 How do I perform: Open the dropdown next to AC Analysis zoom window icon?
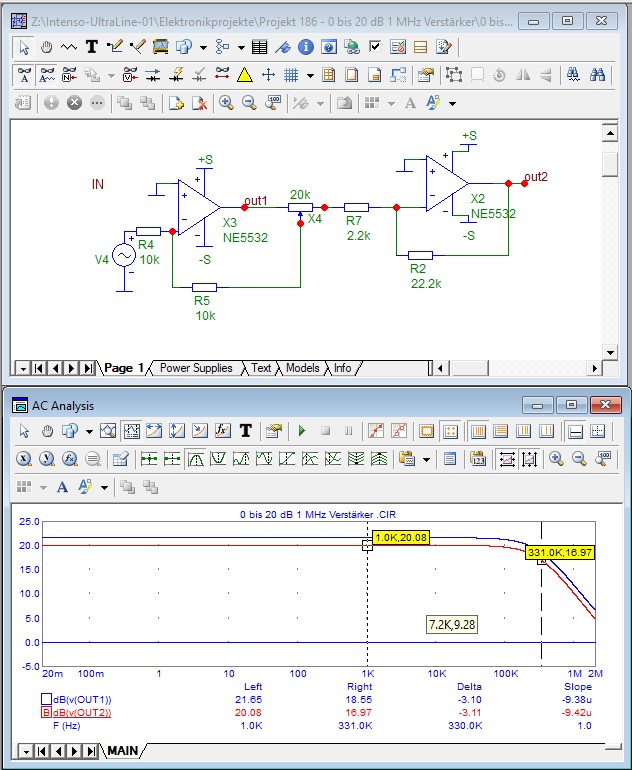(x=89, y=431)
